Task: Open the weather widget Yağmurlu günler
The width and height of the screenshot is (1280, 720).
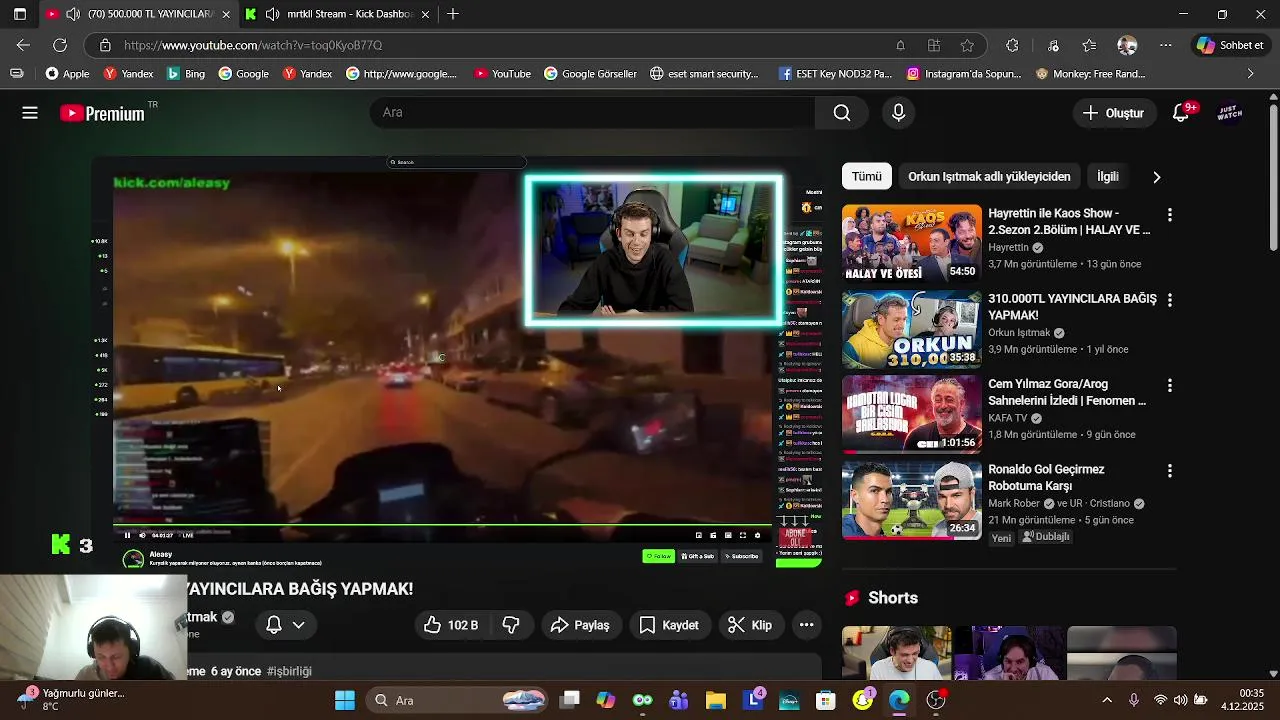Action: pyautogui.click(x=72, y=699)
